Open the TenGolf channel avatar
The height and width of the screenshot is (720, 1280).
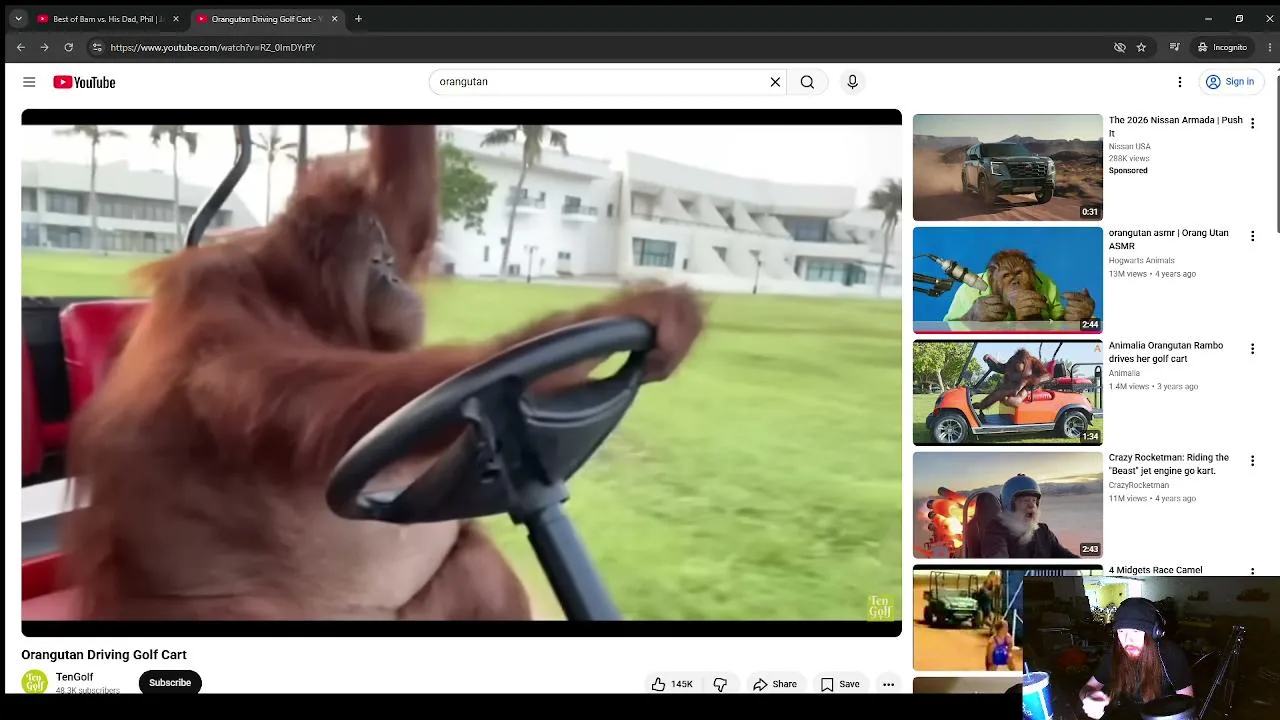[x=35, y=682]
